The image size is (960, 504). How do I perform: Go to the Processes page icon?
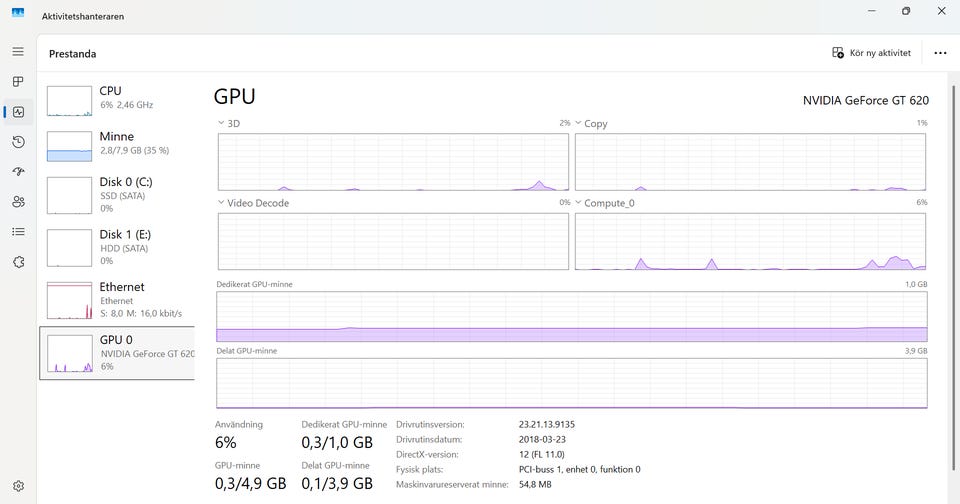pos(18,82)
